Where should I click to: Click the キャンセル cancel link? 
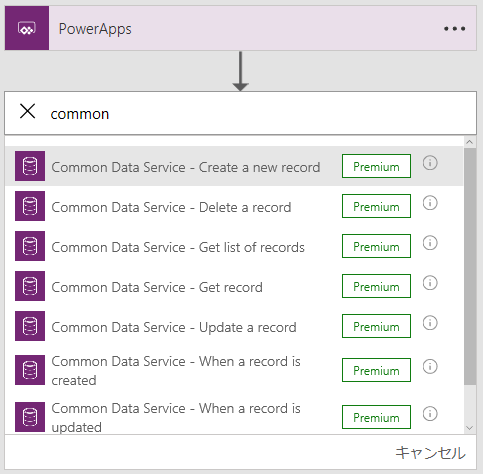tap(430, 453)
